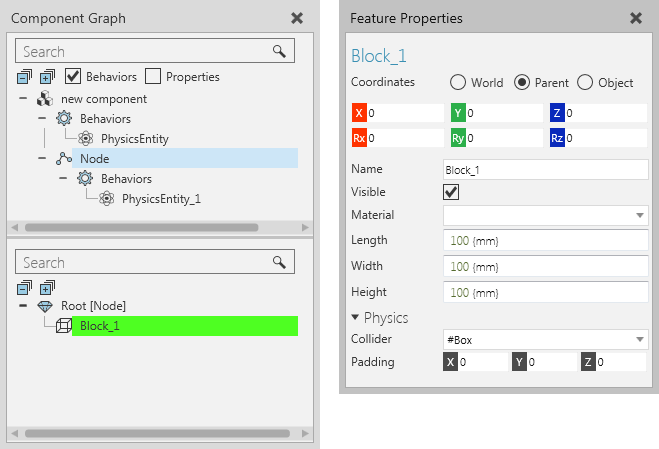
Task: Click expand-all icon in Component Graph top pane
Action: pos(47,77)
